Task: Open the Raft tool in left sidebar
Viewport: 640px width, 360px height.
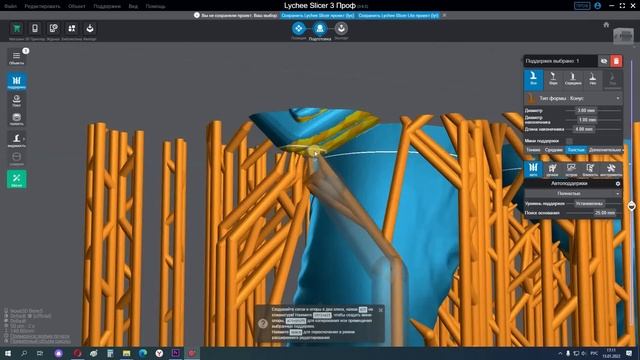Action: point(16,101)
